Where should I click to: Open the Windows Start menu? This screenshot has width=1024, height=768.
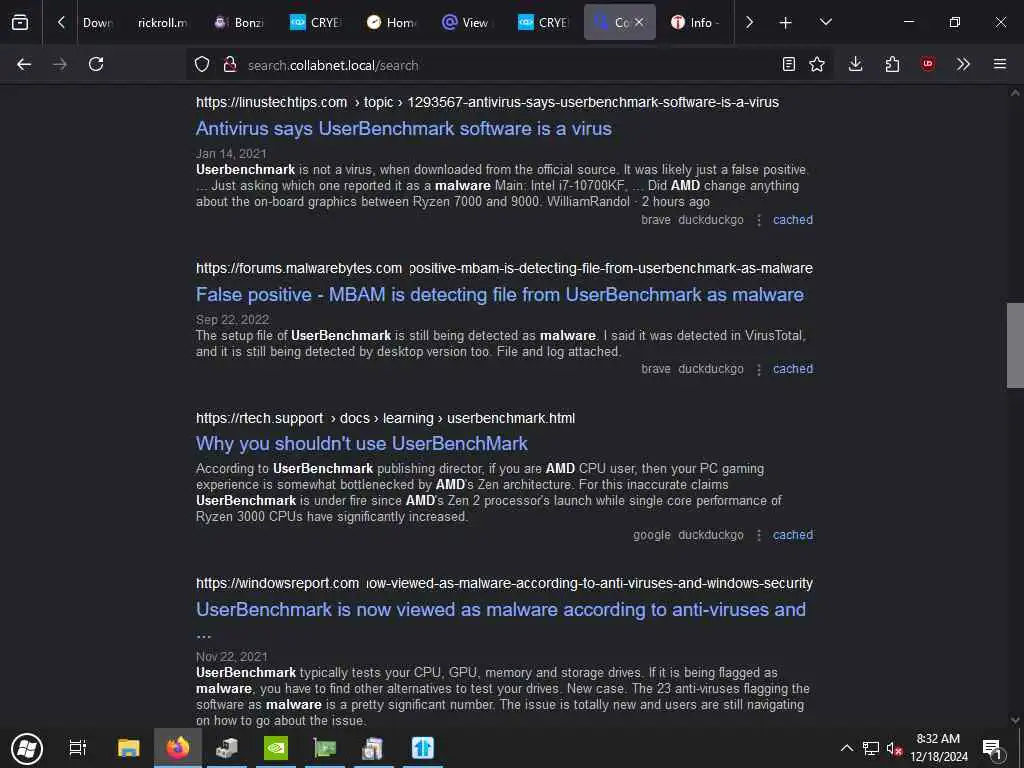(x=27, y=748)
